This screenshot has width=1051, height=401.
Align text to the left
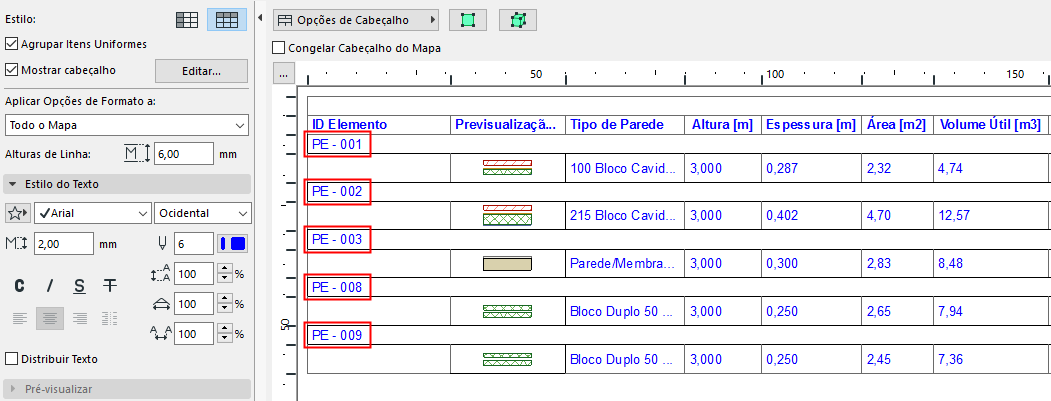20,318
